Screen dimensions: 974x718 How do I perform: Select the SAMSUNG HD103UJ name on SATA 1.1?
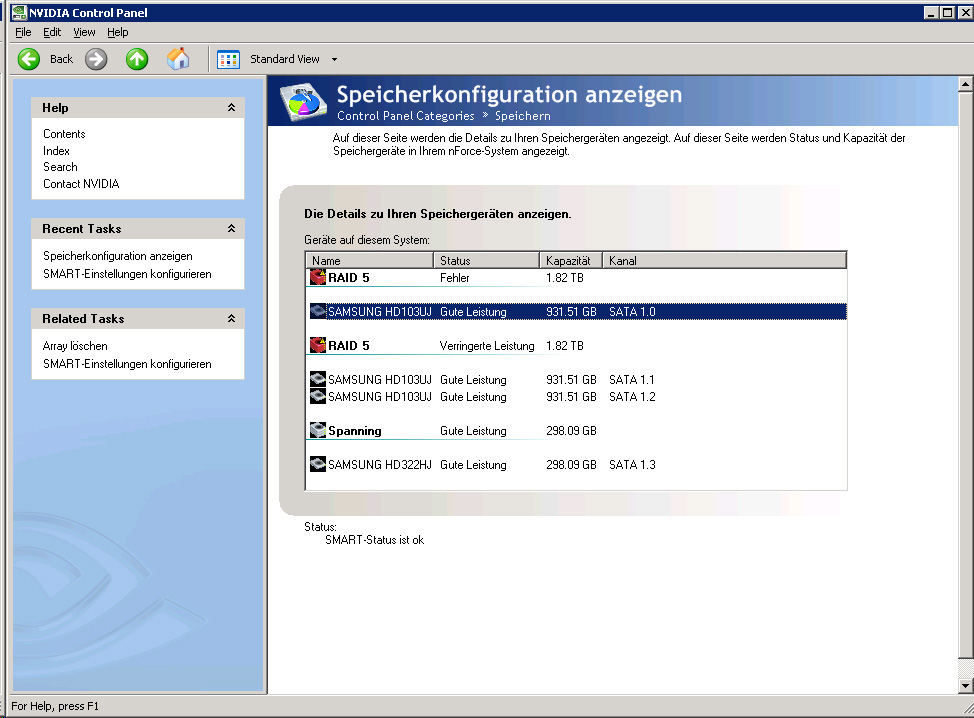[x=380, y=379]
